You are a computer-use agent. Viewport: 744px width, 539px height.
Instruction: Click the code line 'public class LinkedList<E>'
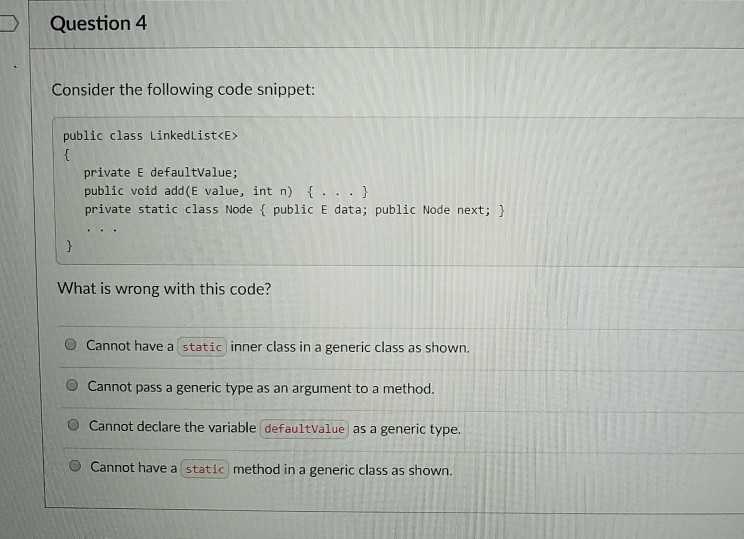click(x=150, y=136)
